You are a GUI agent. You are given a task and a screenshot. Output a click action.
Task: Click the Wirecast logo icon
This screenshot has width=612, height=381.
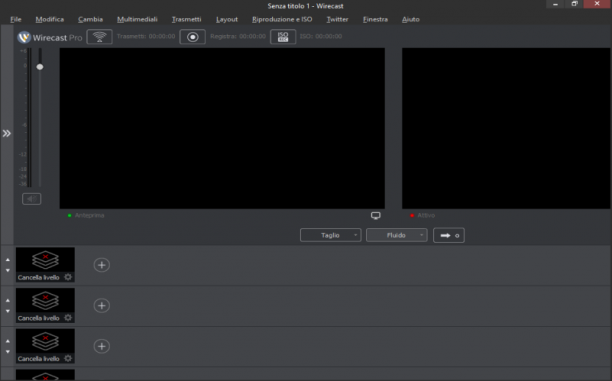[24, 37]
